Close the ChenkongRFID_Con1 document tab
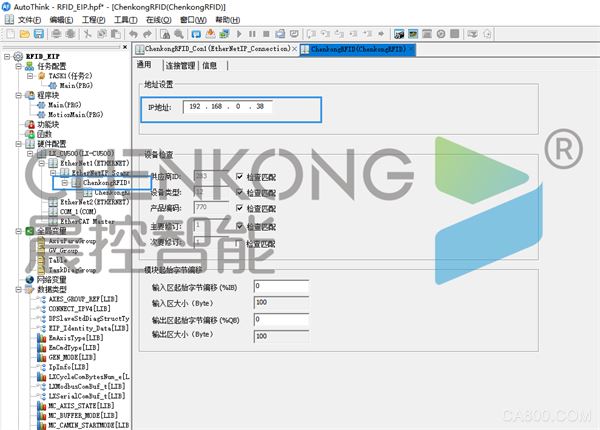Screen dimensions: 600x430 pos(294,49)
